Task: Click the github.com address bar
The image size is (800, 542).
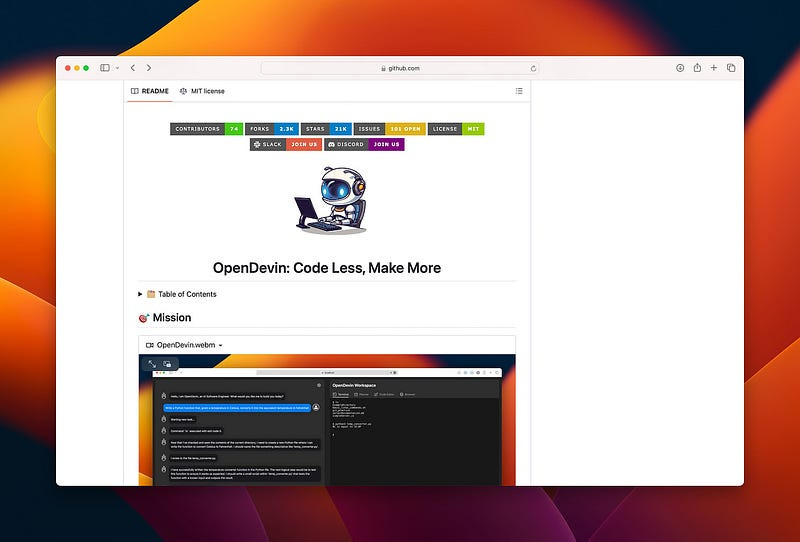Action: (400, 68)
